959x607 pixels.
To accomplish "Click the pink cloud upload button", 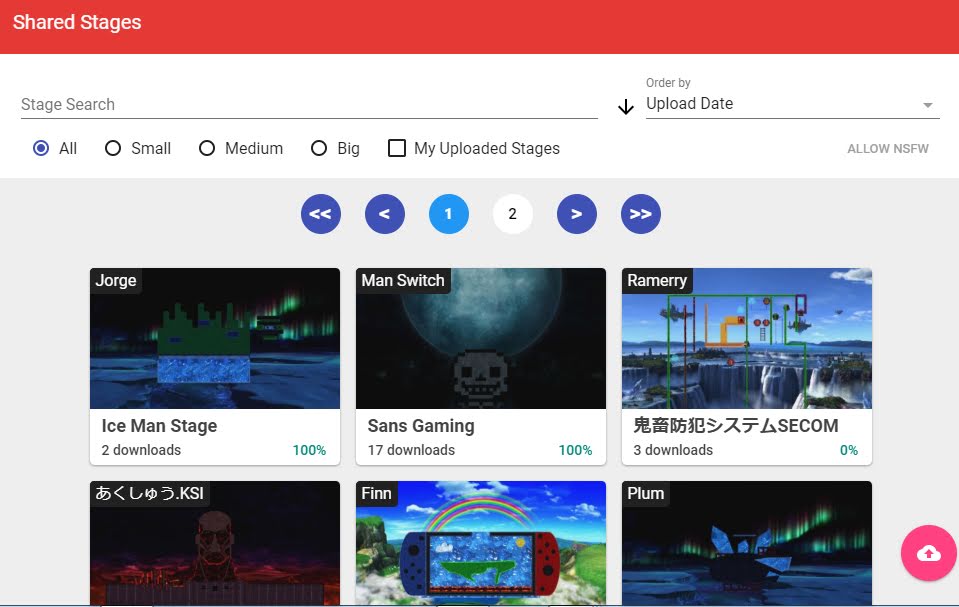I will [x=928, y=553].
